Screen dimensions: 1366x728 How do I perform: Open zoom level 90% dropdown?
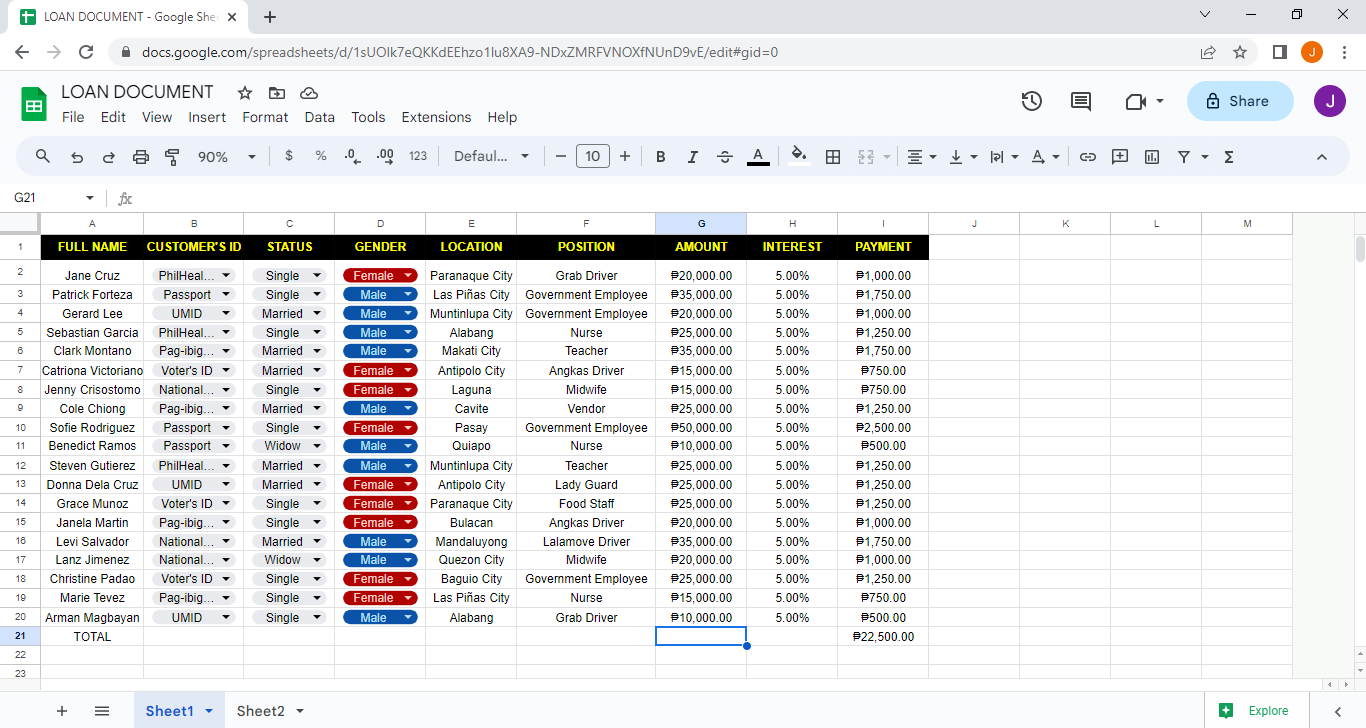point(227,157)
